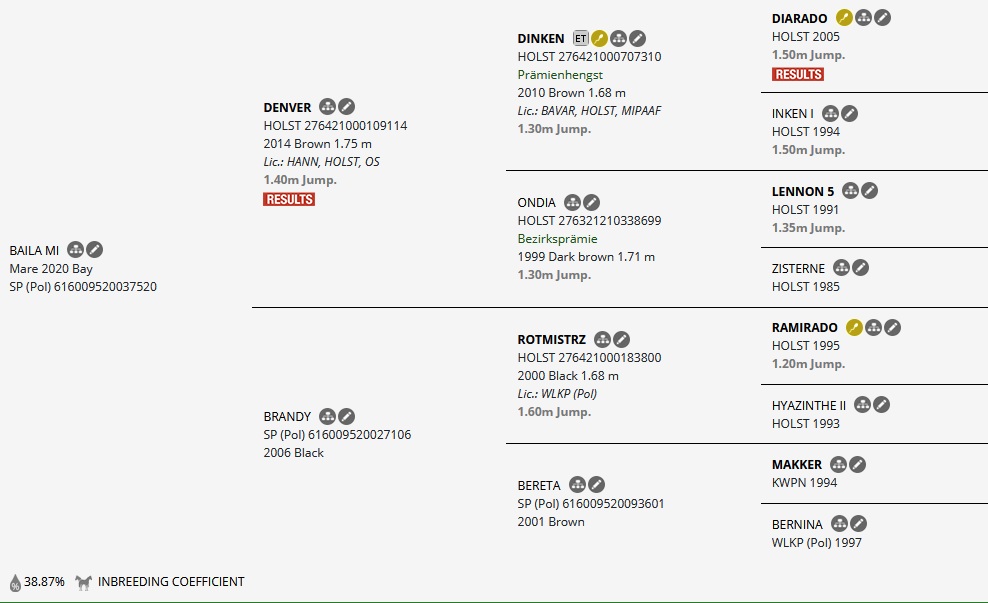This screenshot has width=988, height=603.
Task: Open pedigree tree icon for HYAZINTHE II
Action: pyautogui.click(x=862, y=405)
